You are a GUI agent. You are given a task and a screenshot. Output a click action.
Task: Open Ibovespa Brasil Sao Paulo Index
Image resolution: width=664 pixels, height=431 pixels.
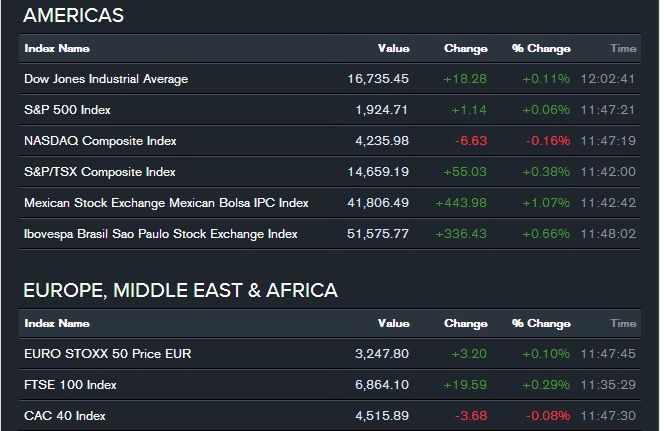(x=160, y=234)
